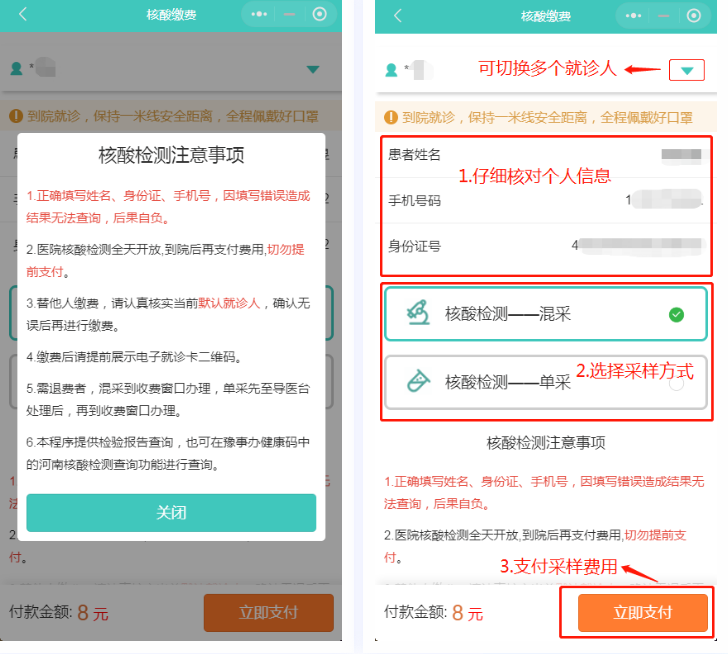The image size is (728, 654).
Task: Expand patient switcher dropdown on right screen
Action: click(x=687, y=71)
